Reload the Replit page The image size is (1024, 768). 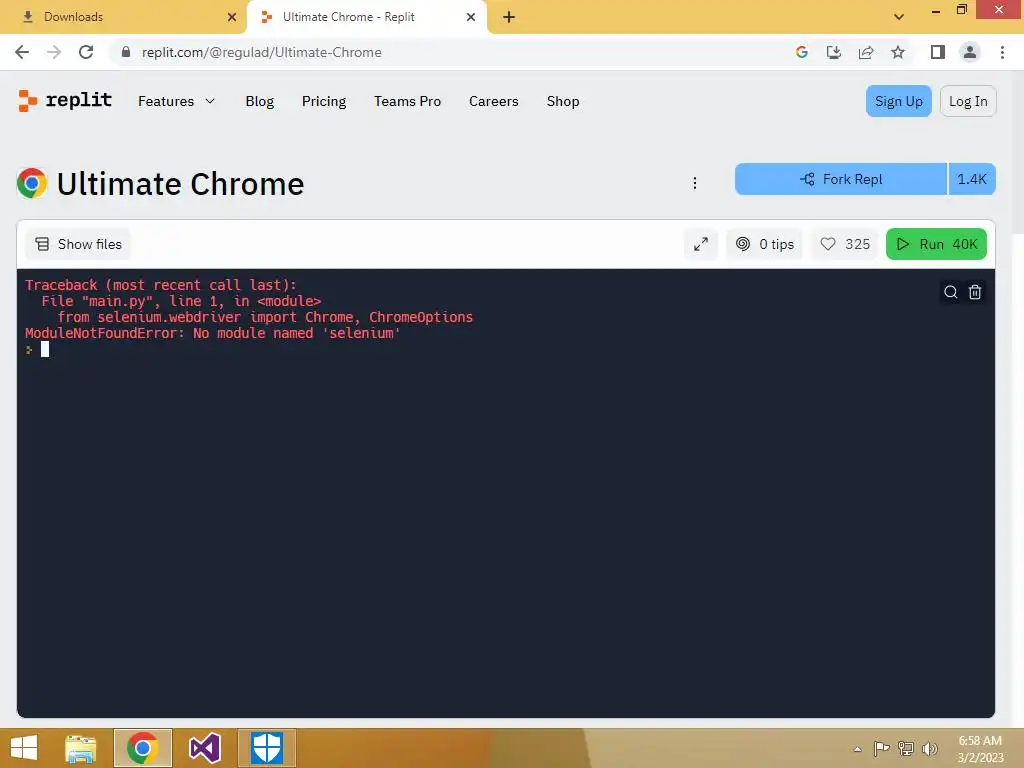[86, 52]
